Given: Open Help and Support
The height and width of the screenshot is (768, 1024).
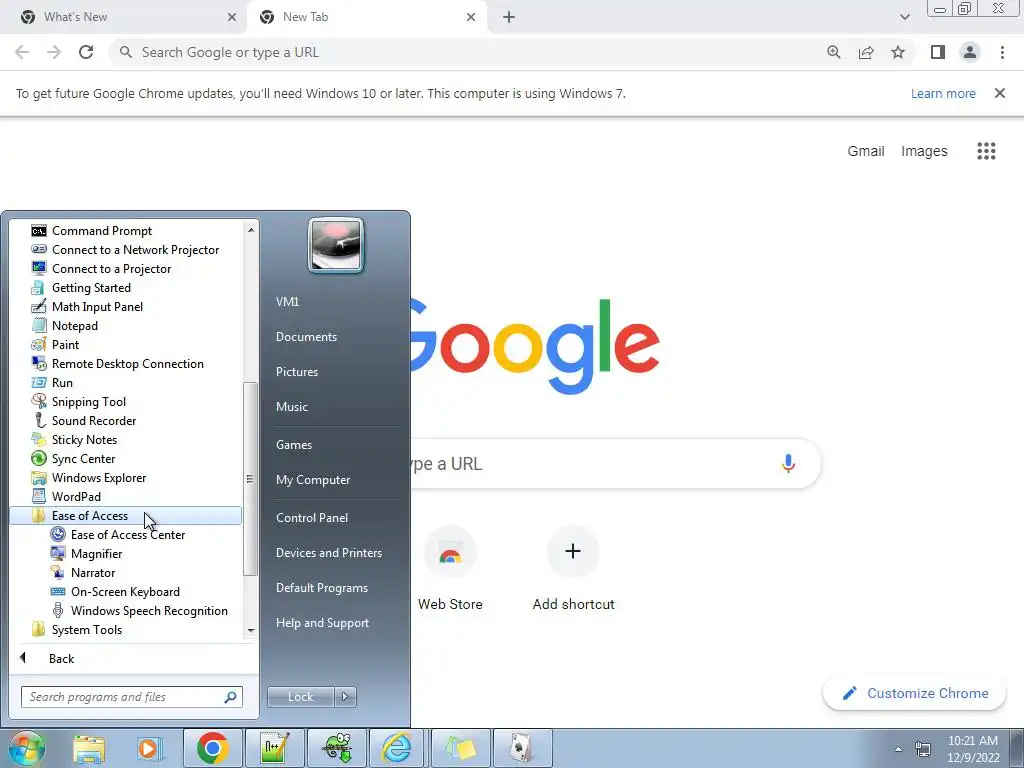Looking at the screenshot, I should pos(322,622).
